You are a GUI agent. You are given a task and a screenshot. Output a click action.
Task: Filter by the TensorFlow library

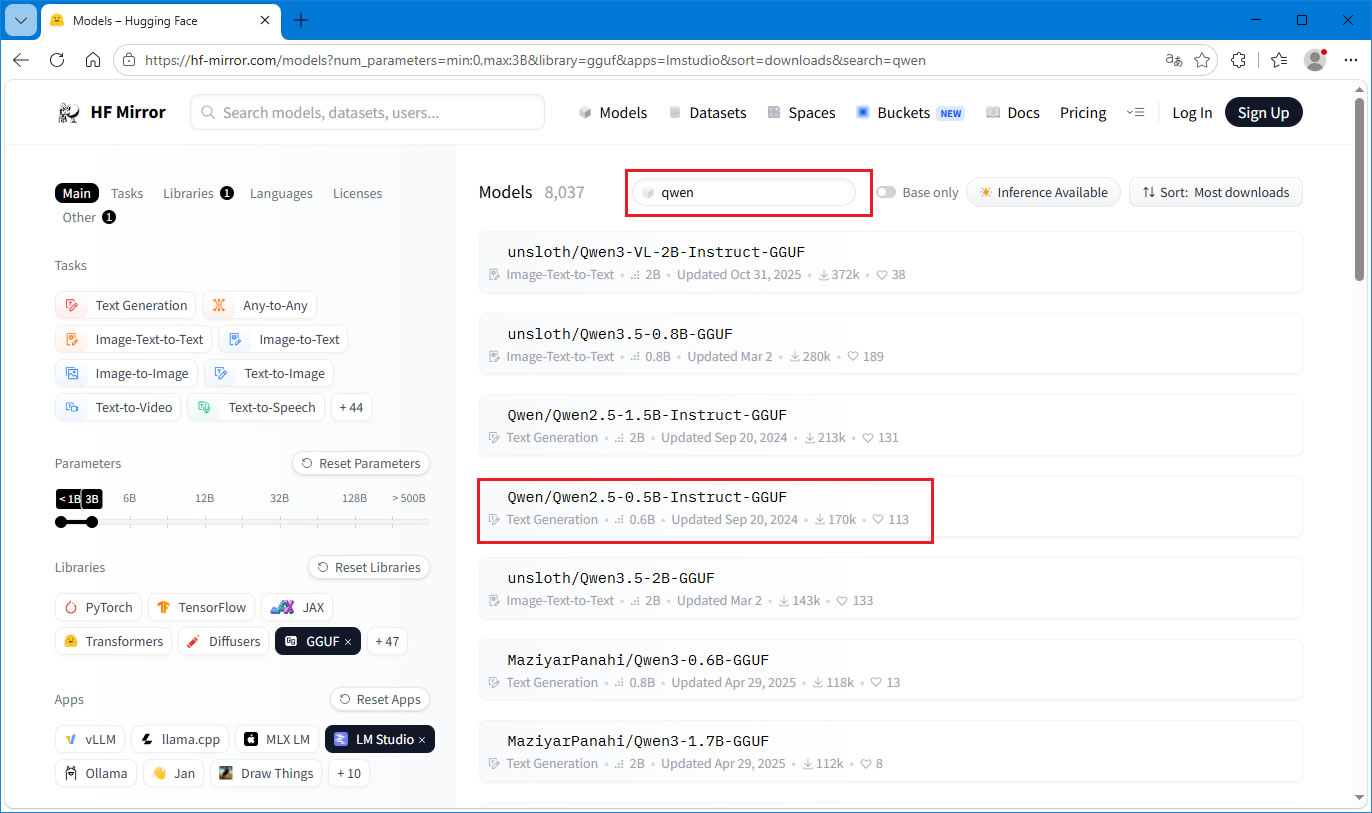[x=201, y=607]
